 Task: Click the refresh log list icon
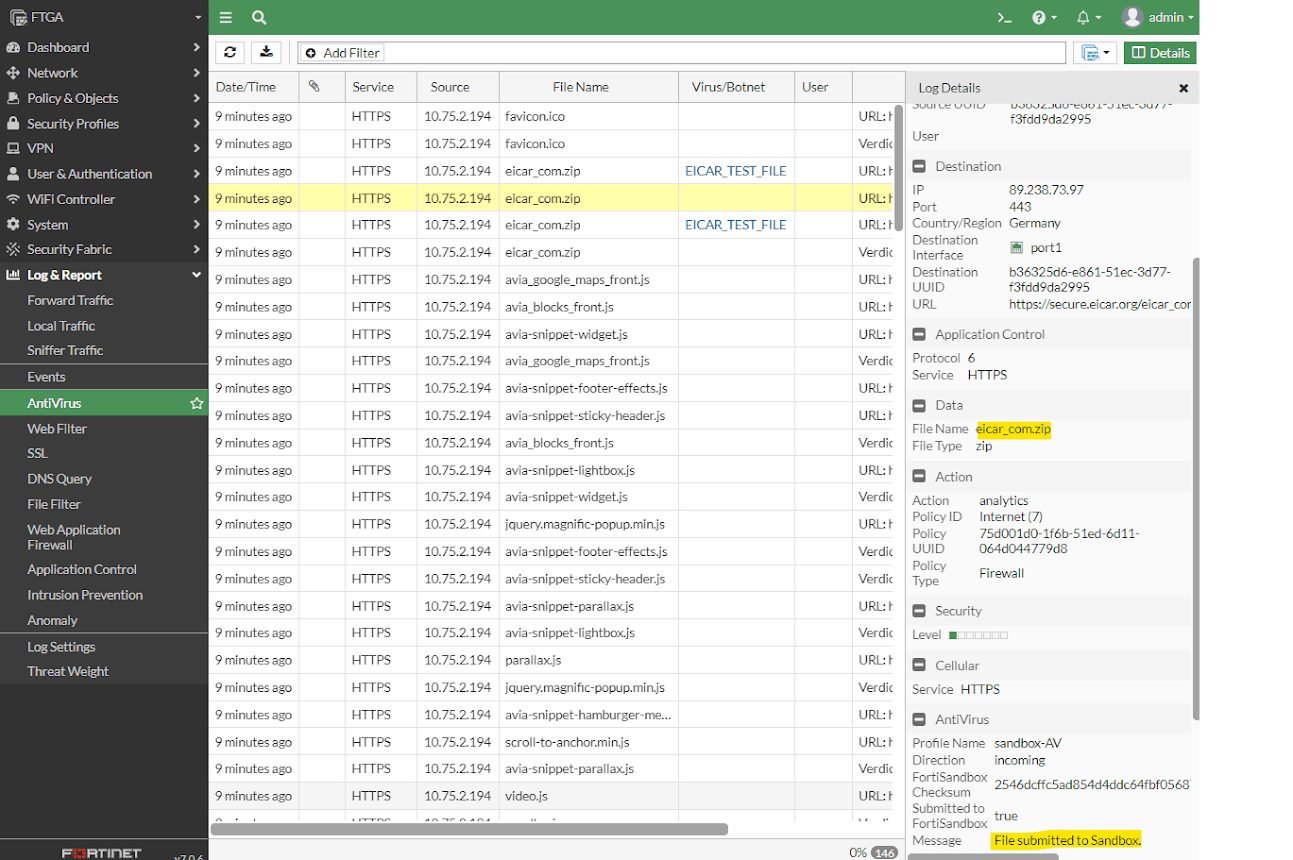tap(230, 52)
